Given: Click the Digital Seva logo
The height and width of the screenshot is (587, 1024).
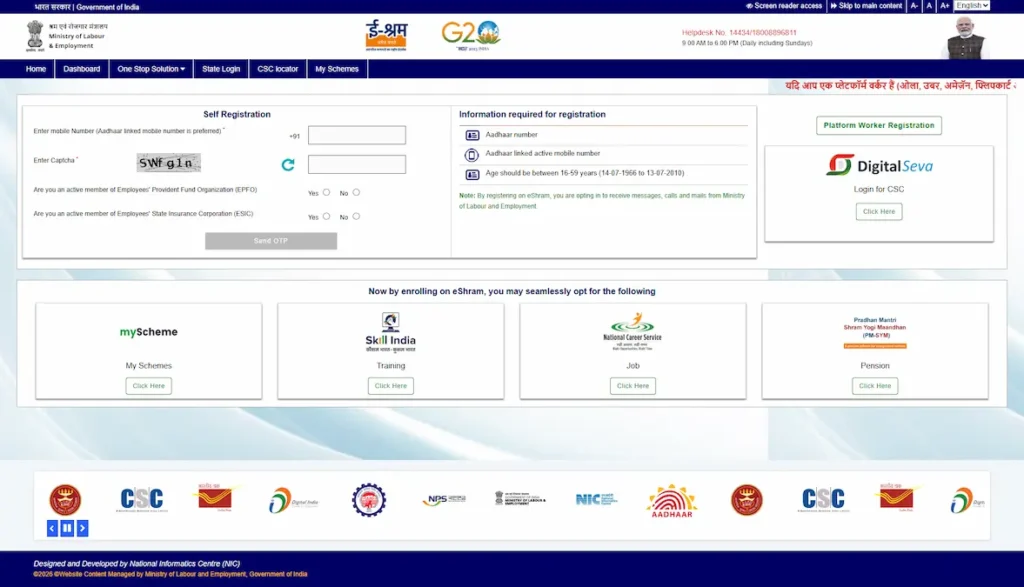Looking at the screenshot, I should (879, 165).
